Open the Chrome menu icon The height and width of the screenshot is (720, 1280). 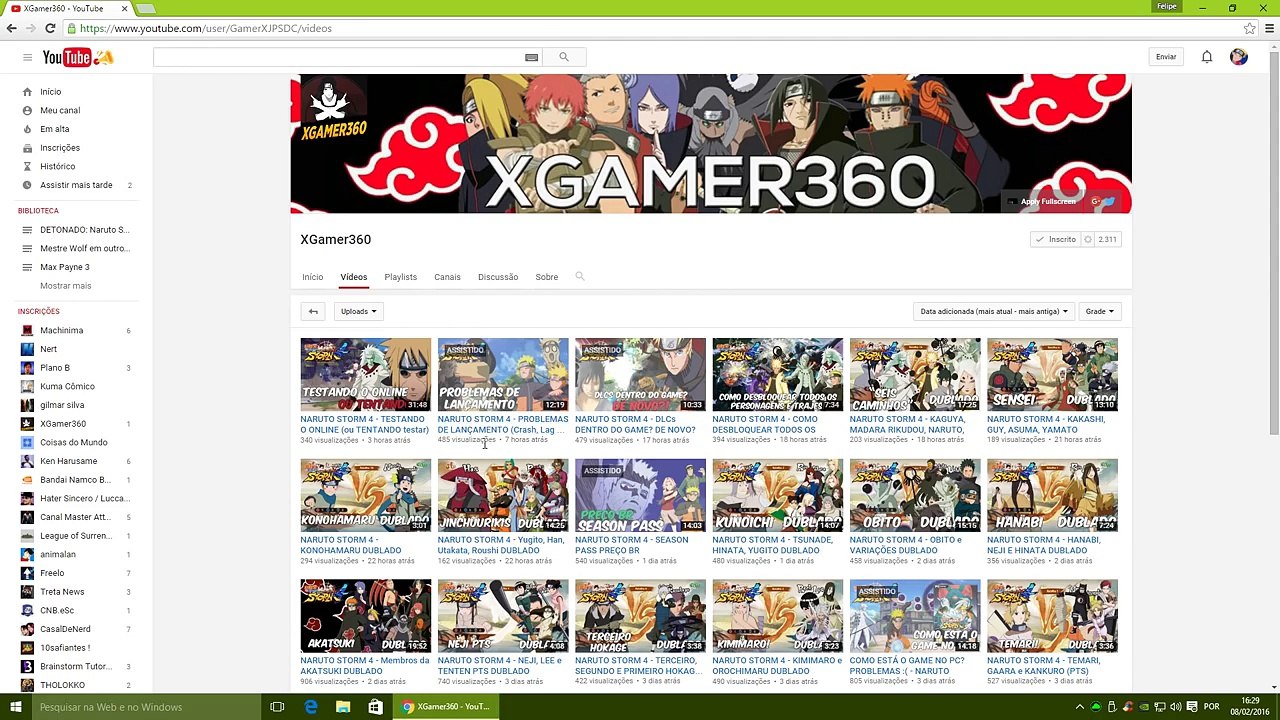coord(1268,28)
